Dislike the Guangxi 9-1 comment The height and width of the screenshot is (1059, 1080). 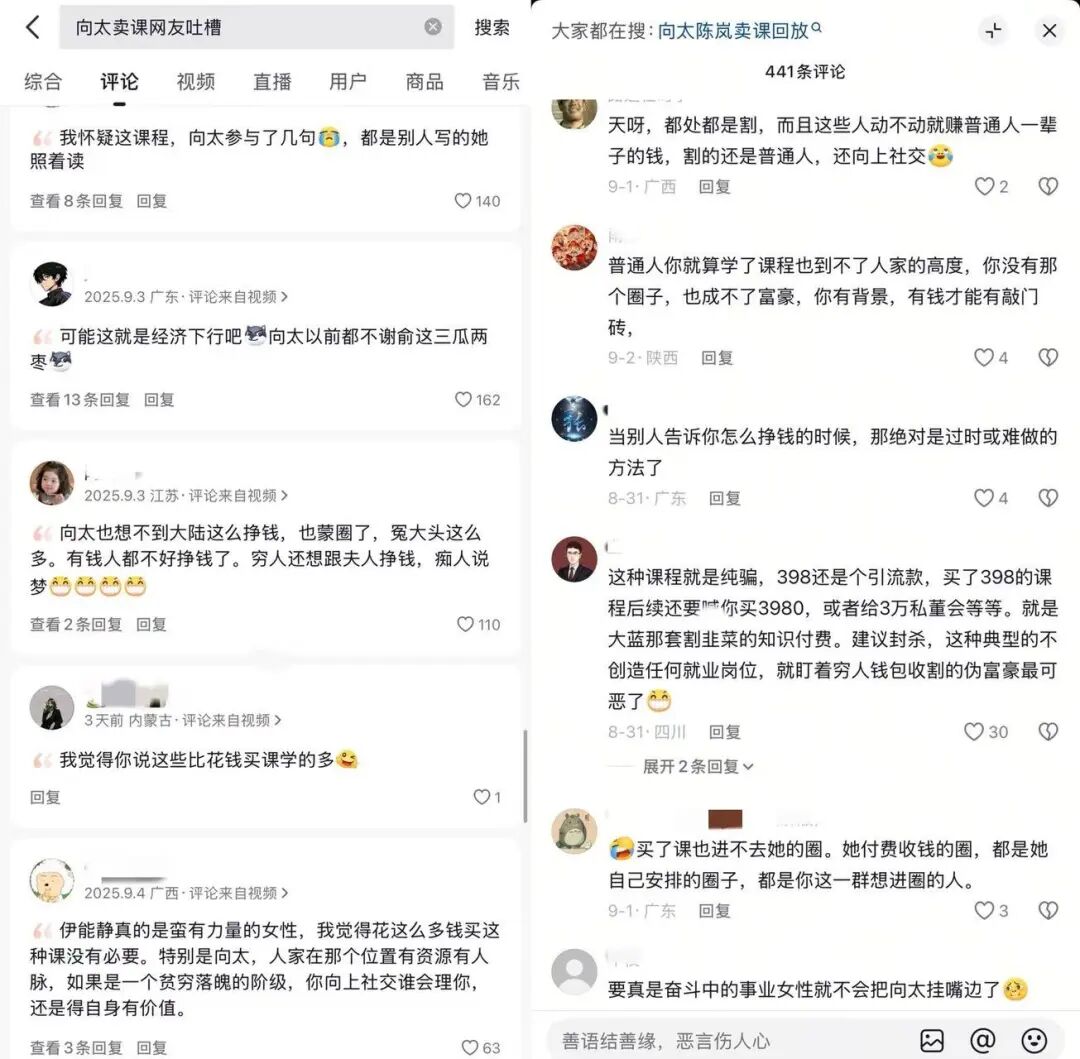coord(1048,186)
